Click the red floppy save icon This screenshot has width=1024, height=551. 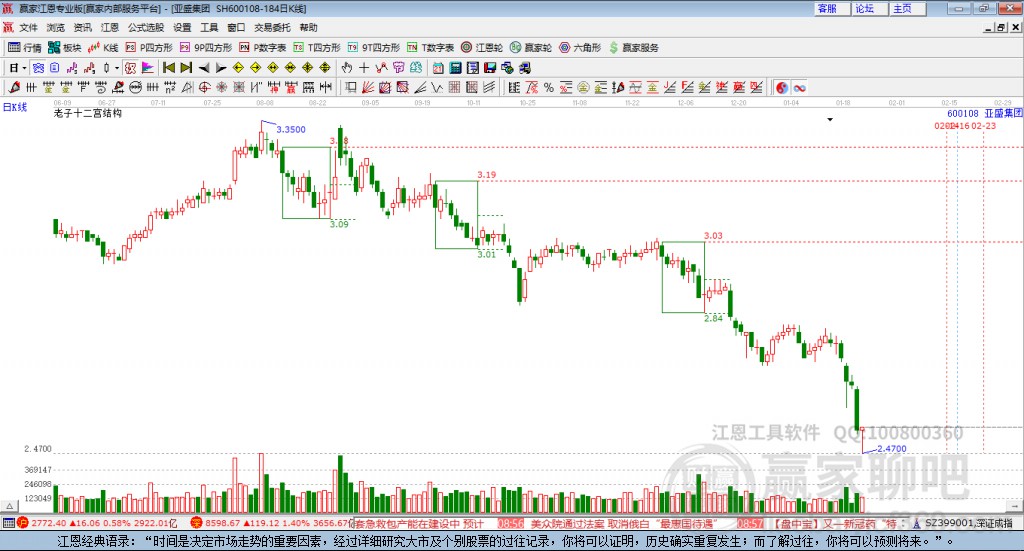[490, 68]
